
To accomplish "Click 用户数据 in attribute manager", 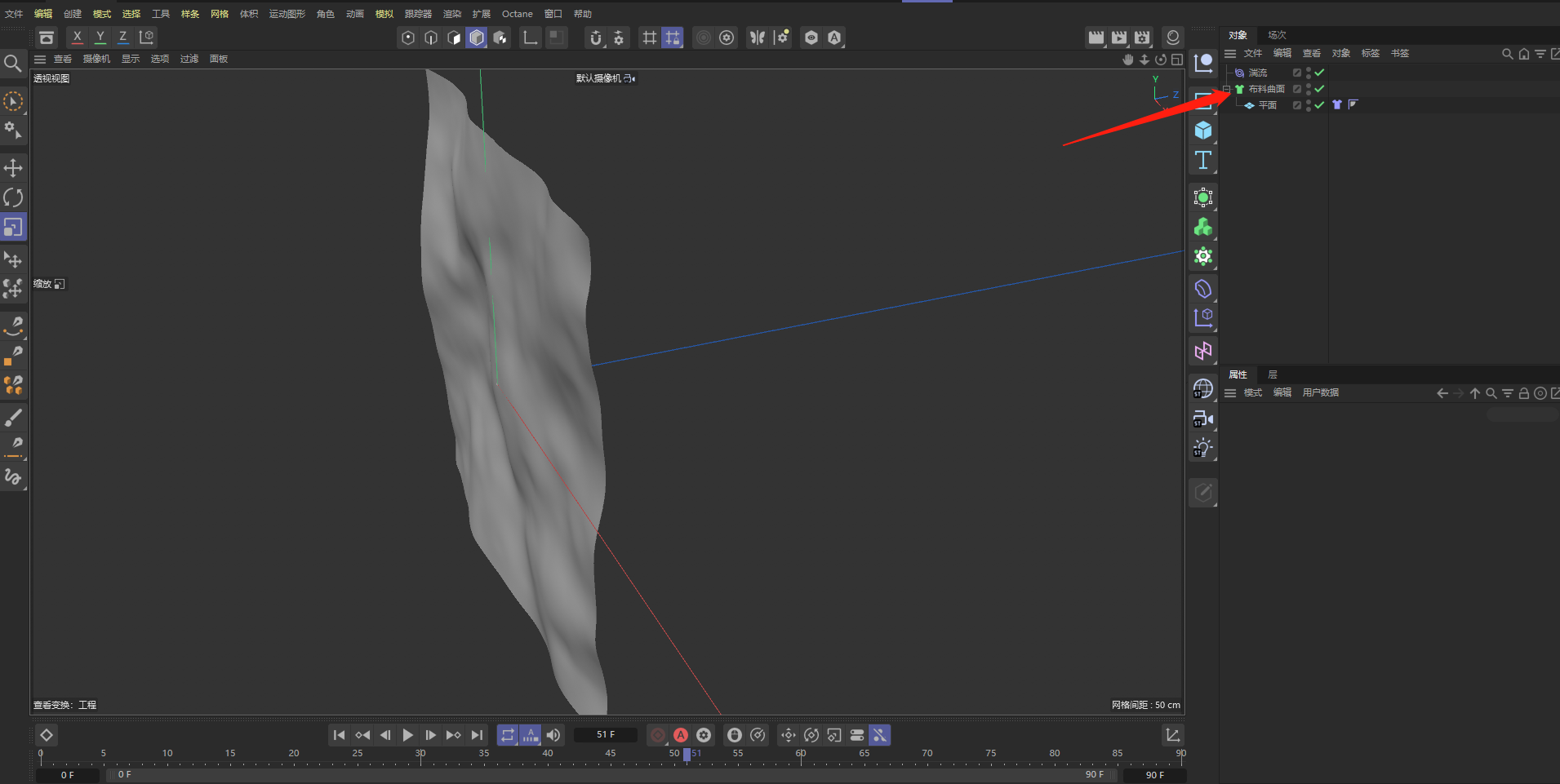I will click(x=1321, y=392).
